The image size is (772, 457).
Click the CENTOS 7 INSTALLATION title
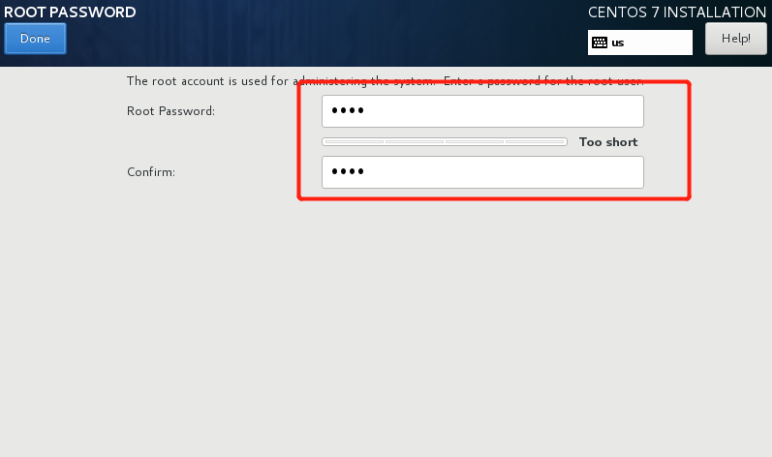coord(677,12)
